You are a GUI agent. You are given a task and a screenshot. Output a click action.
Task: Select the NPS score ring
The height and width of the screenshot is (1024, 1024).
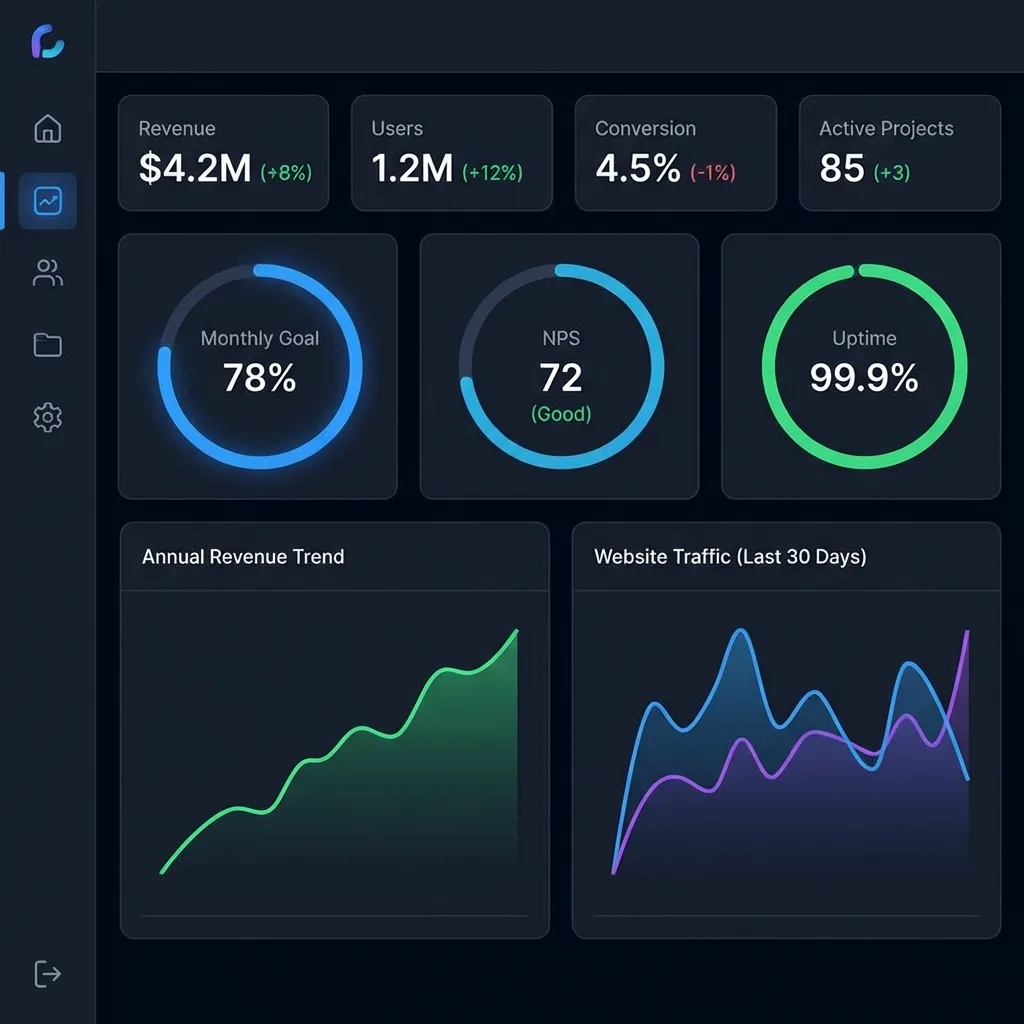click(560, 366)
